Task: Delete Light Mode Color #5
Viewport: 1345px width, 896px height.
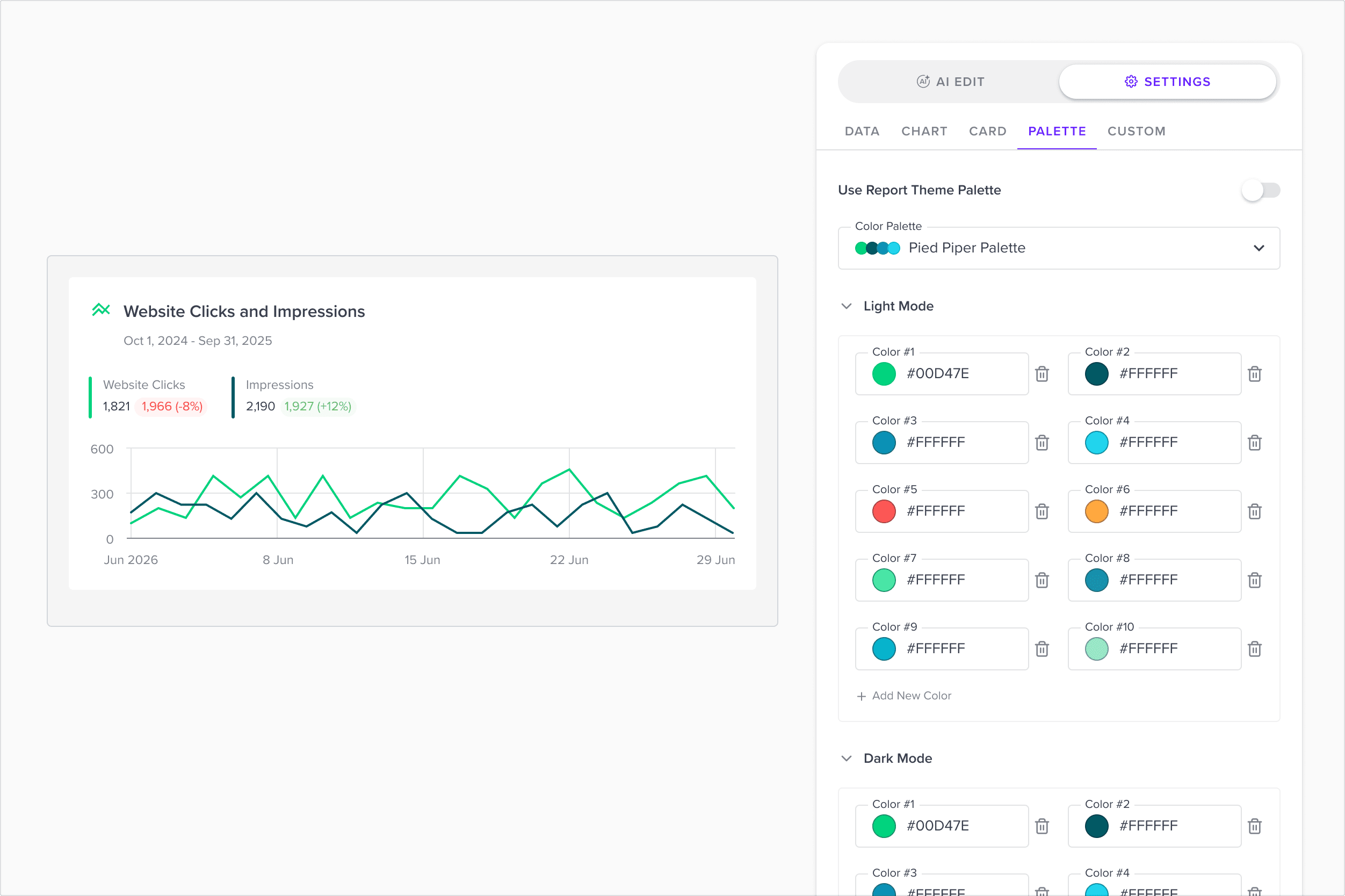Action: [x=1042, y=511]
